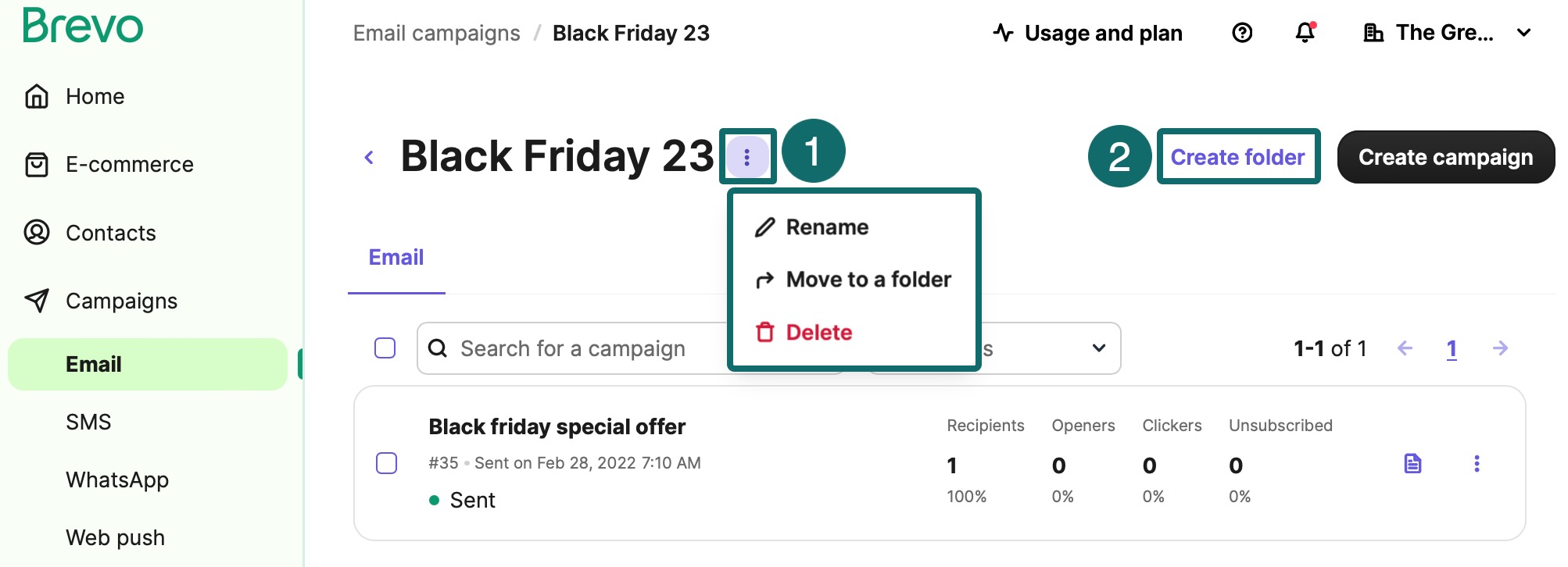
Task: Click the Campaigns paper-plane icon
Action: (x=37, y=301)
